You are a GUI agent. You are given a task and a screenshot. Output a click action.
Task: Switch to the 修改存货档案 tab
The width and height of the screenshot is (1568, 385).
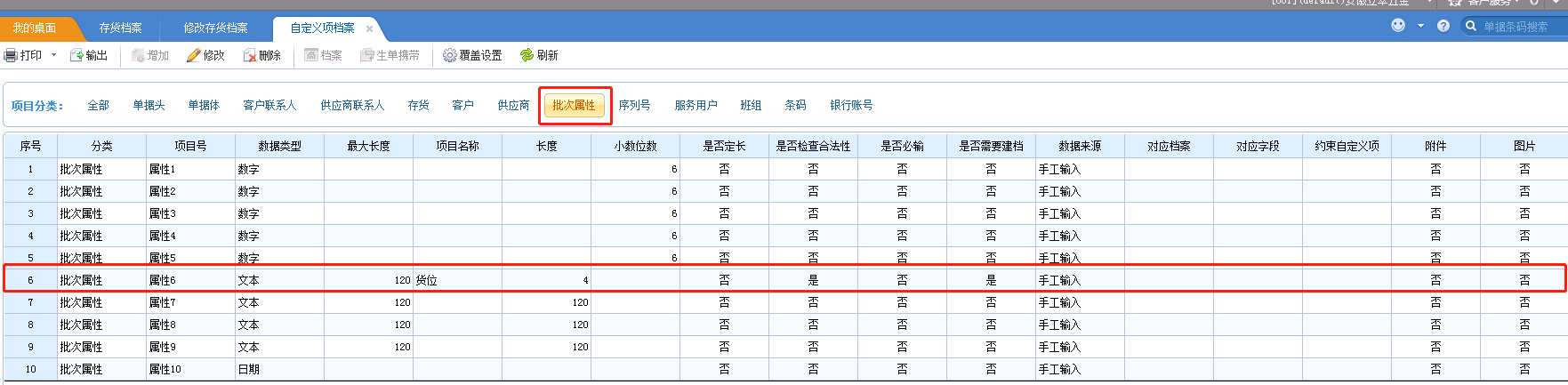[215, 28]
